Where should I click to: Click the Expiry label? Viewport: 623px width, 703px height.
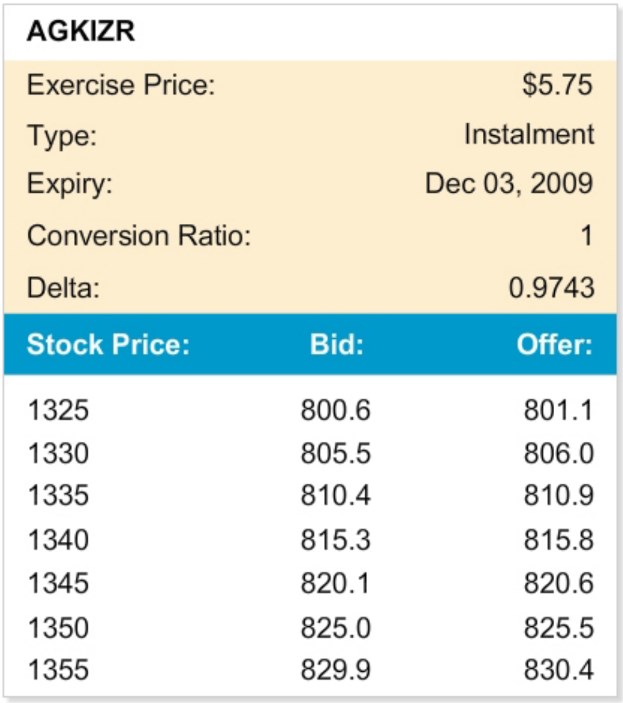[70, 184]
